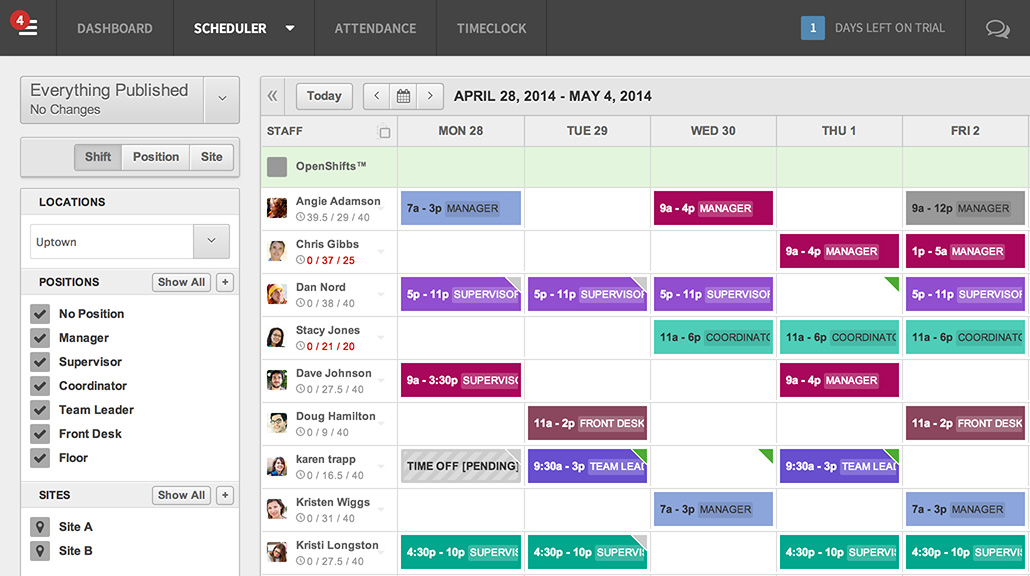Open the chat messages icon
This screenshot has width=1030, height=576.
pyautogui.click(x=997, y=29)
